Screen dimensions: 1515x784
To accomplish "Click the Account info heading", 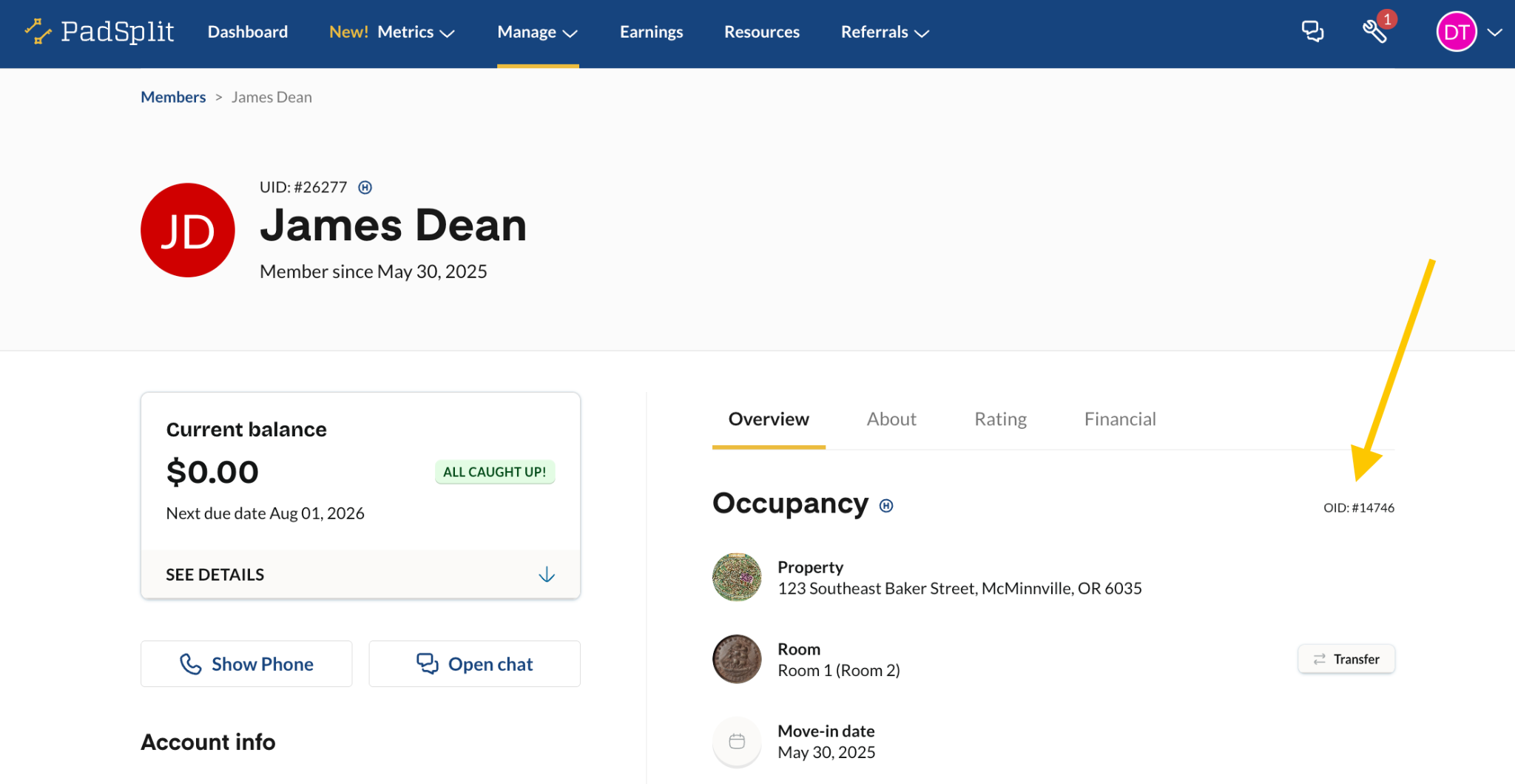I will pos(208,742).
